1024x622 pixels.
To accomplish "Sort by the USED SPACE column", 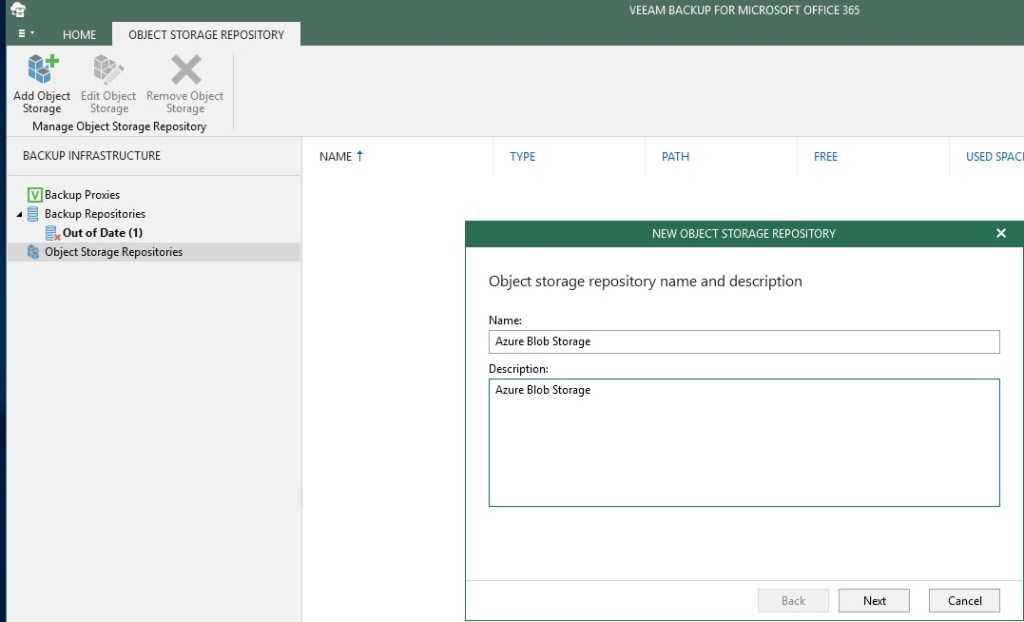I will click(995, 157).
